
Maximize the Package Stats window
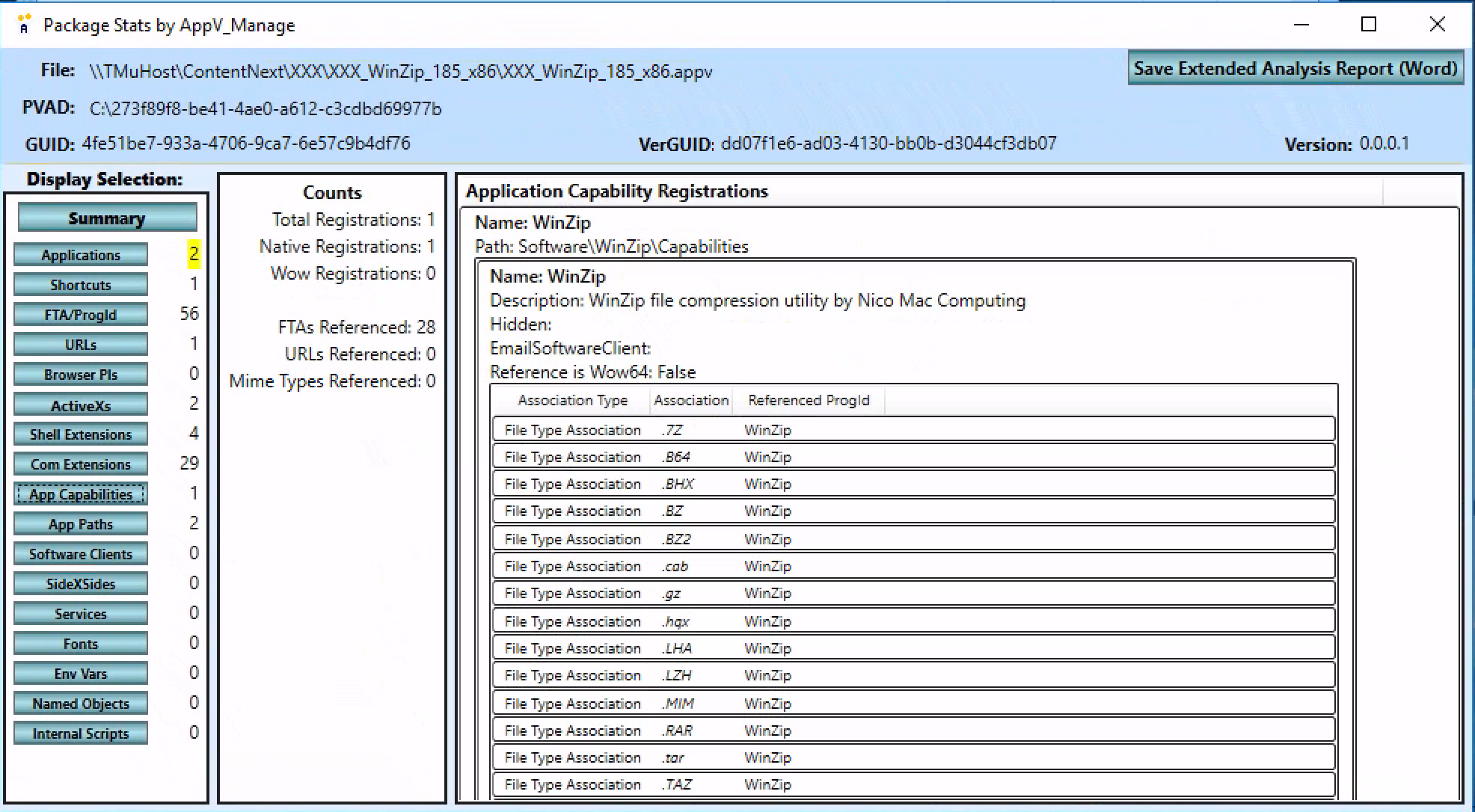pyautogui.click(x=1369, y=24)
